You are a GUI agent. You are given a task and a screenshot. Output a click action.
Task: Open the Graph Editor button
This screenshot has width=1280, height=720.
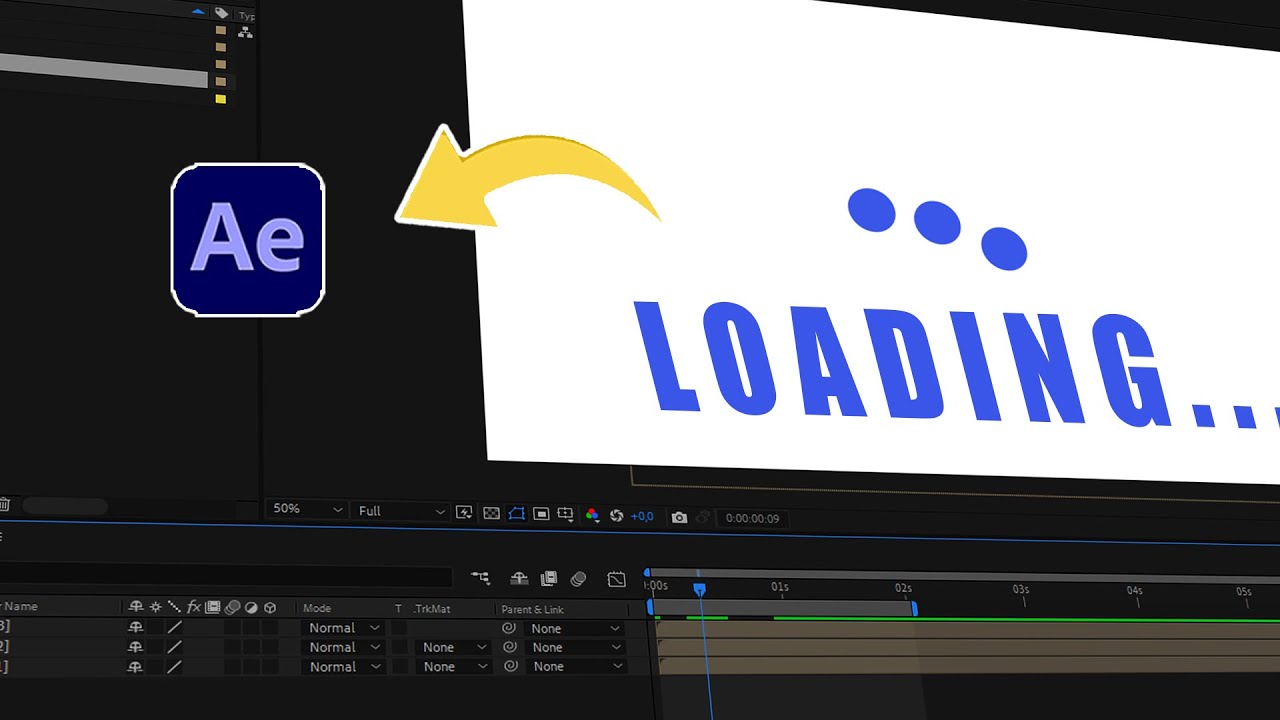(616, 579)
